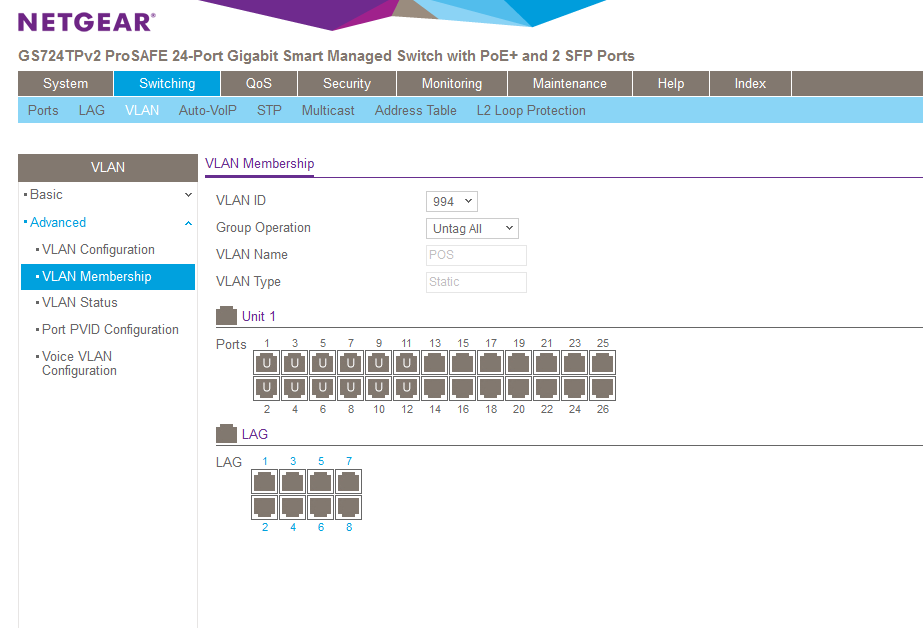
Task: Go to VLAN Status page
Action: coord(80,303)
